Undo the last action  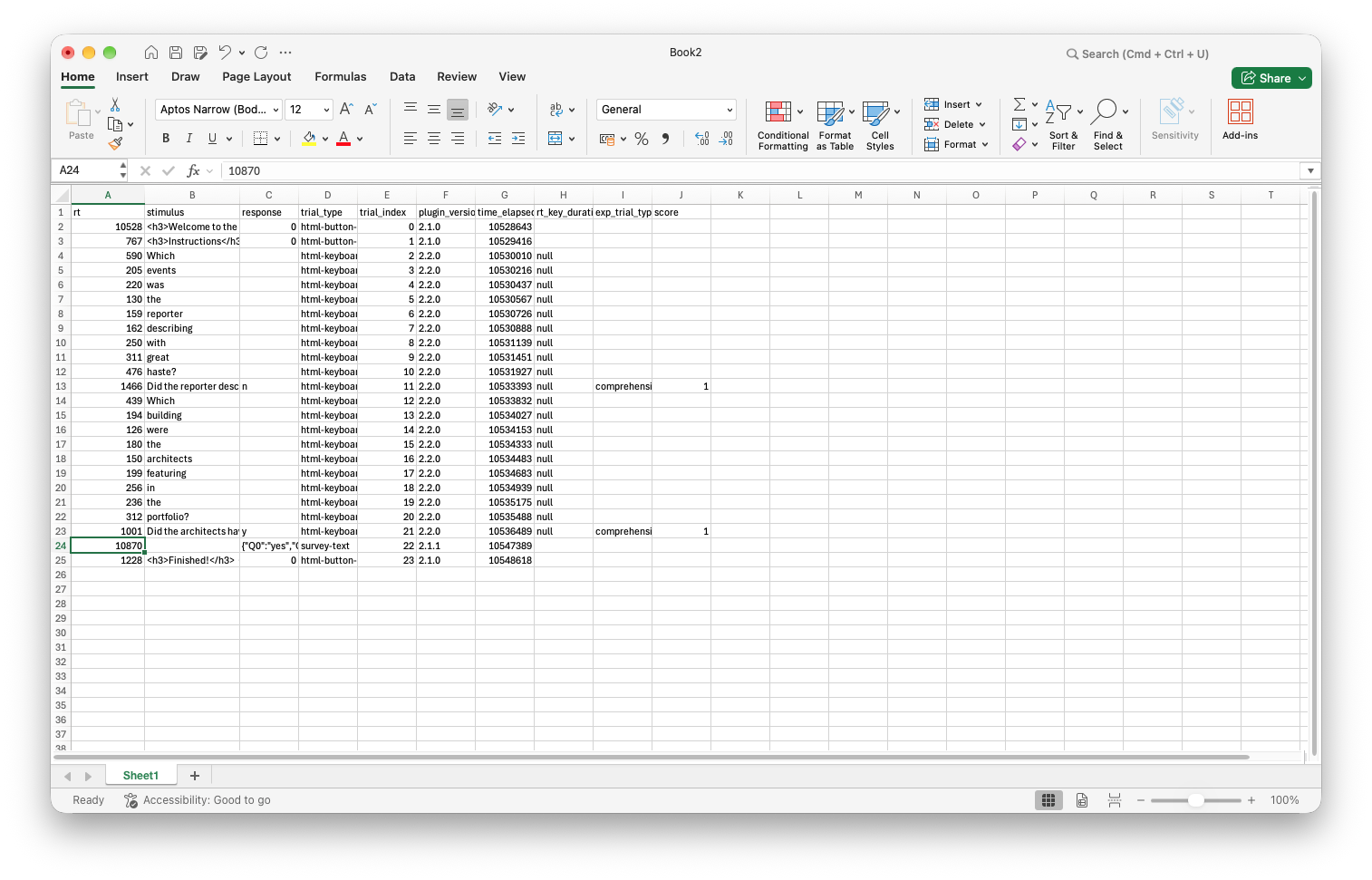tap(225, 53)
